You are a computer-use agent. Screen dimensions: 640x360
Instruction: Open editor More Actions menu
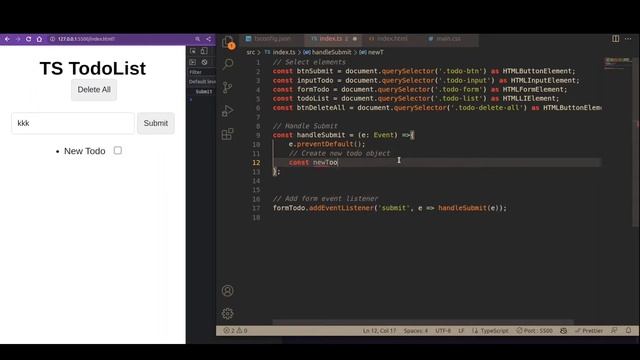point(628,39)
